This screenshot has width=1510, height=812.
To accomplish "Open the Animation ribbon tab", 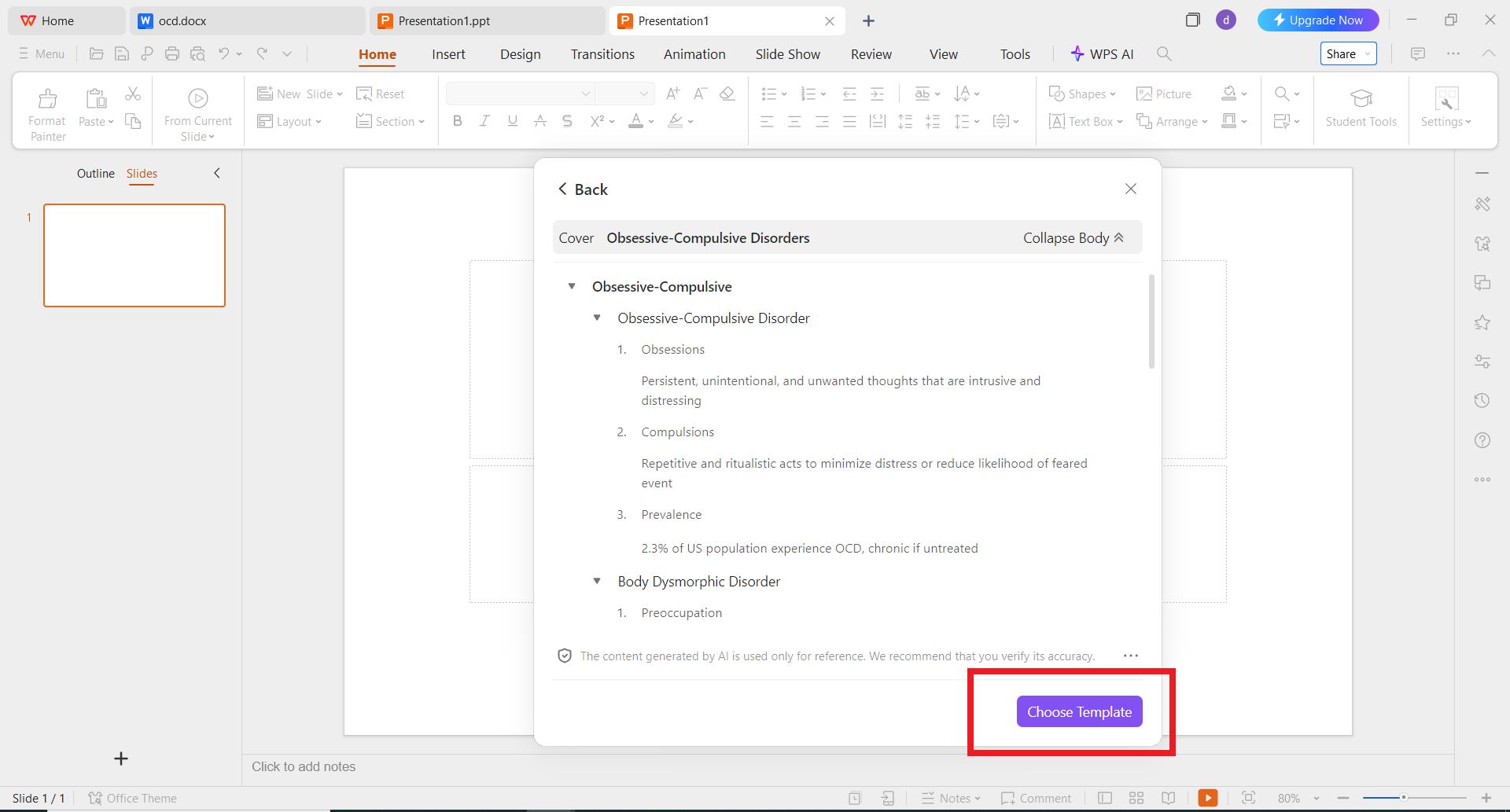I will (x=694, y=54).
